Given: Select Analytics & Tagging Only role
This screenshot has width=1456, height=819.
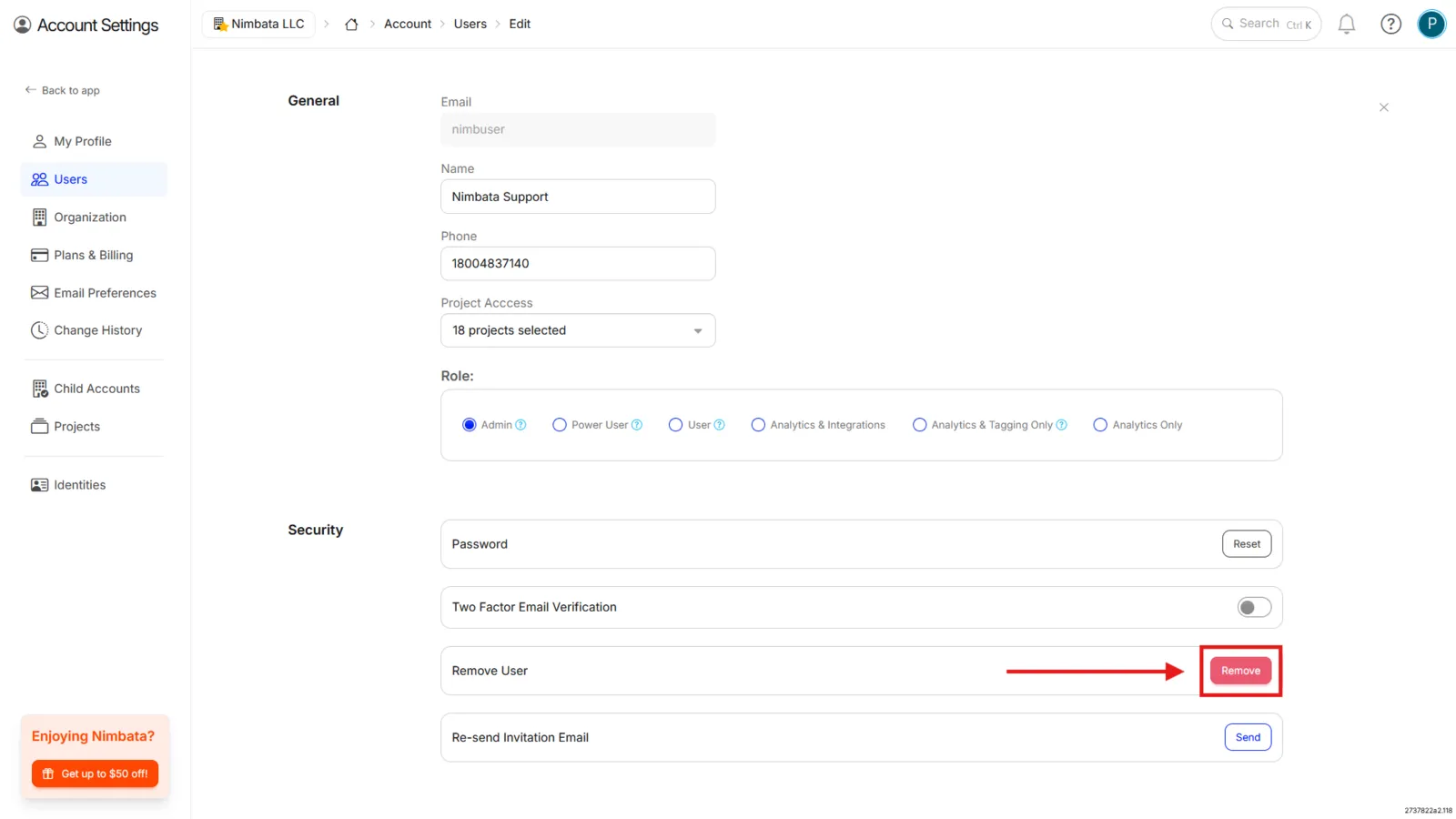Looking at the screenshot, I should [x=919, y=425].
